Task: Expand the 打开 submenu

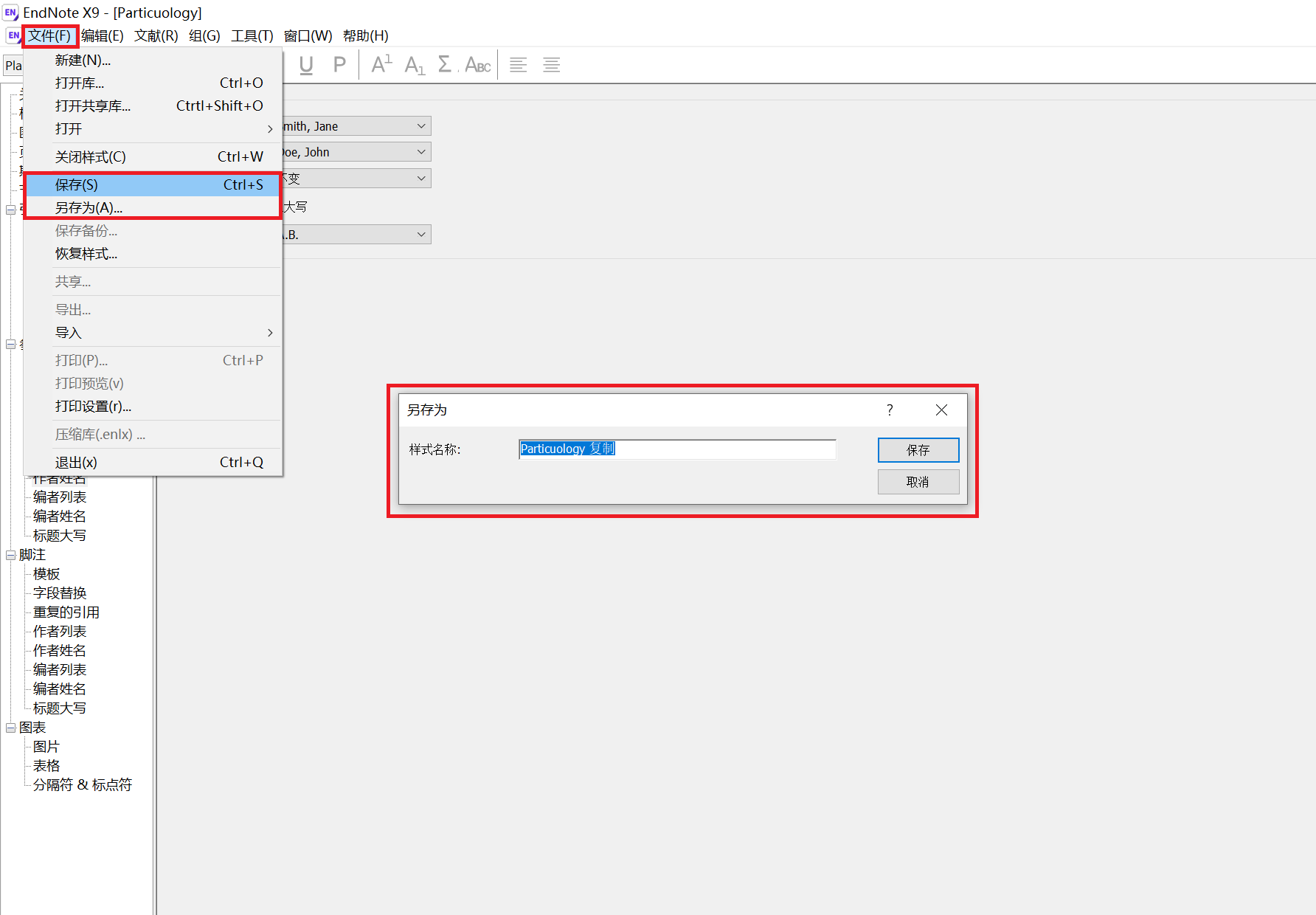Action: 153,128
